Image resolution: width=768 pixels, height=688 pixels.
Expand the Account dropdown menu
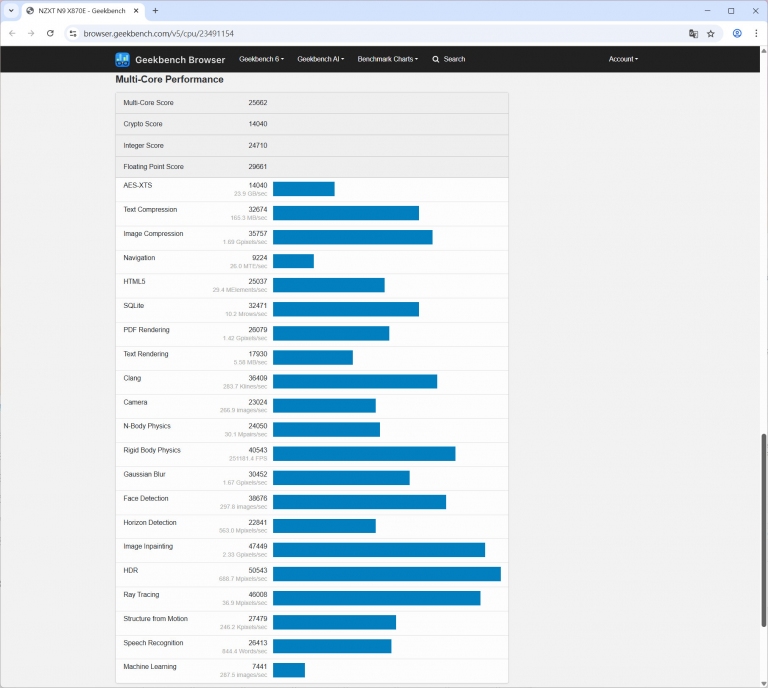(623, 59)
